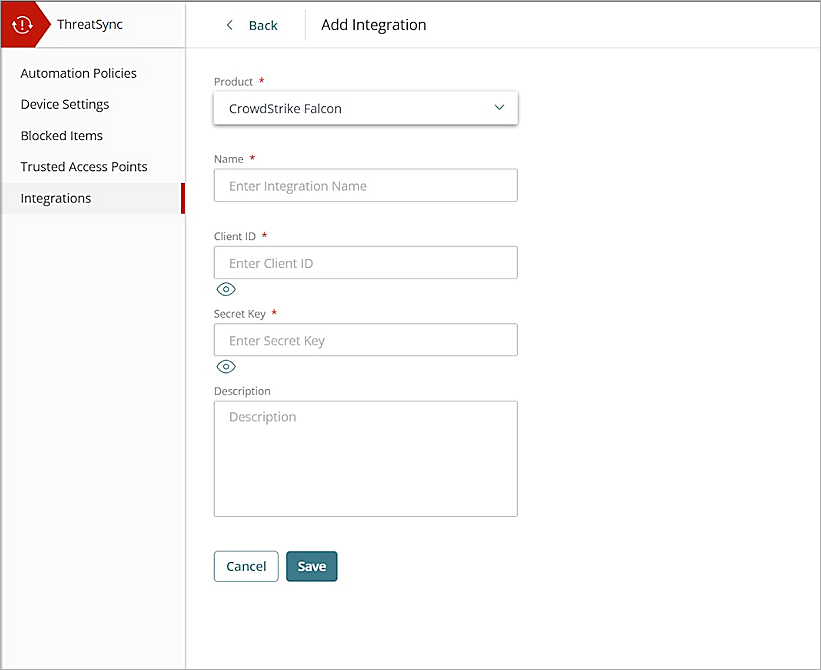Save the new integration
Screen dimensions: 821x670
(312, 566)
